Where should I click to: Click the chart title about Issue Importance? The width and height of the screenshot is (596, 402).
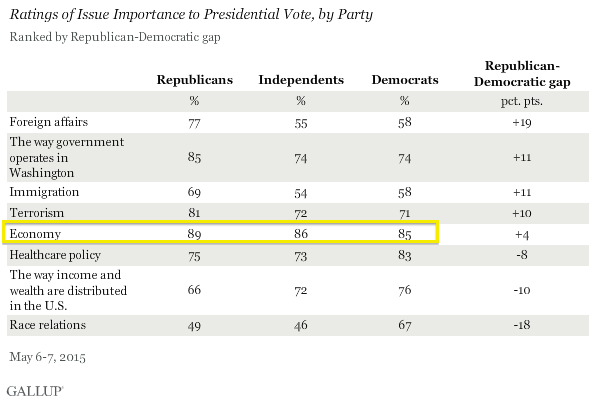pyautogui.click(x=191, y=14)
